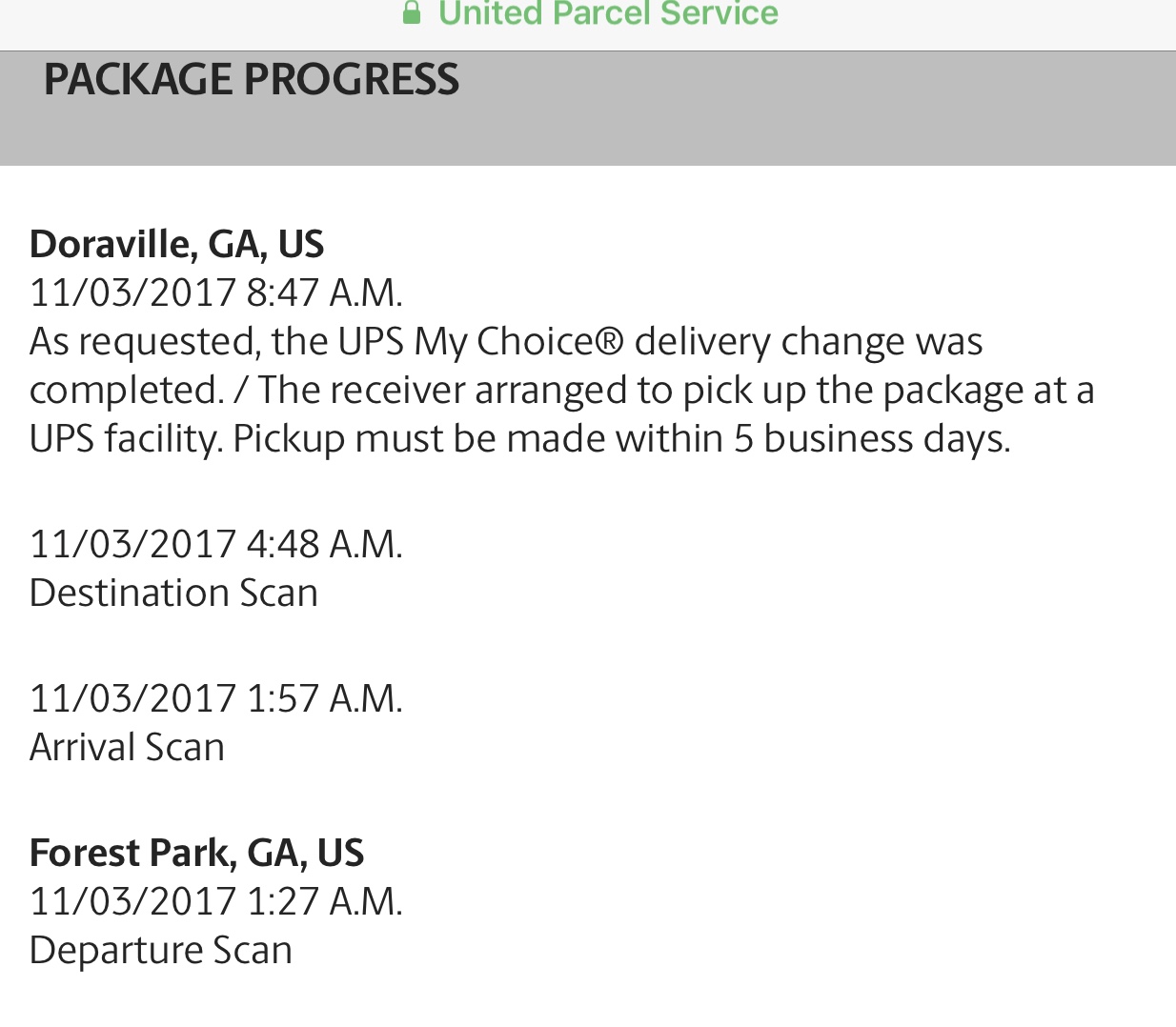
Task: Tap the Doraville, GA, US location heading
Action: 176,245
